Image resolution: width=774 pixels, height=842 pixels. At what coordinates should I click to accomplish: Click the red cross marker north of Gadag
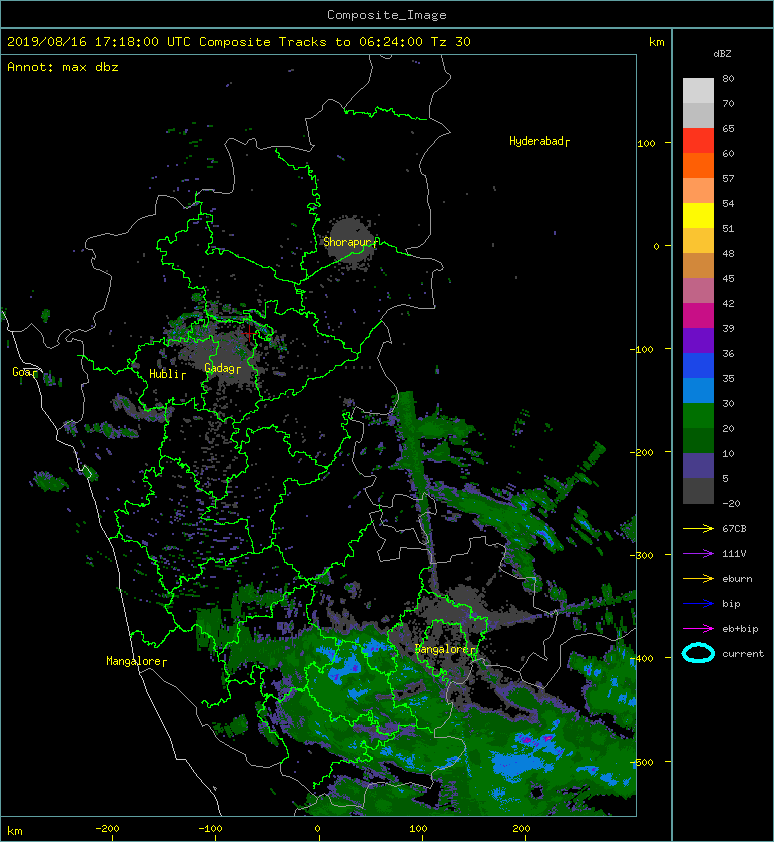pos(249,333)
